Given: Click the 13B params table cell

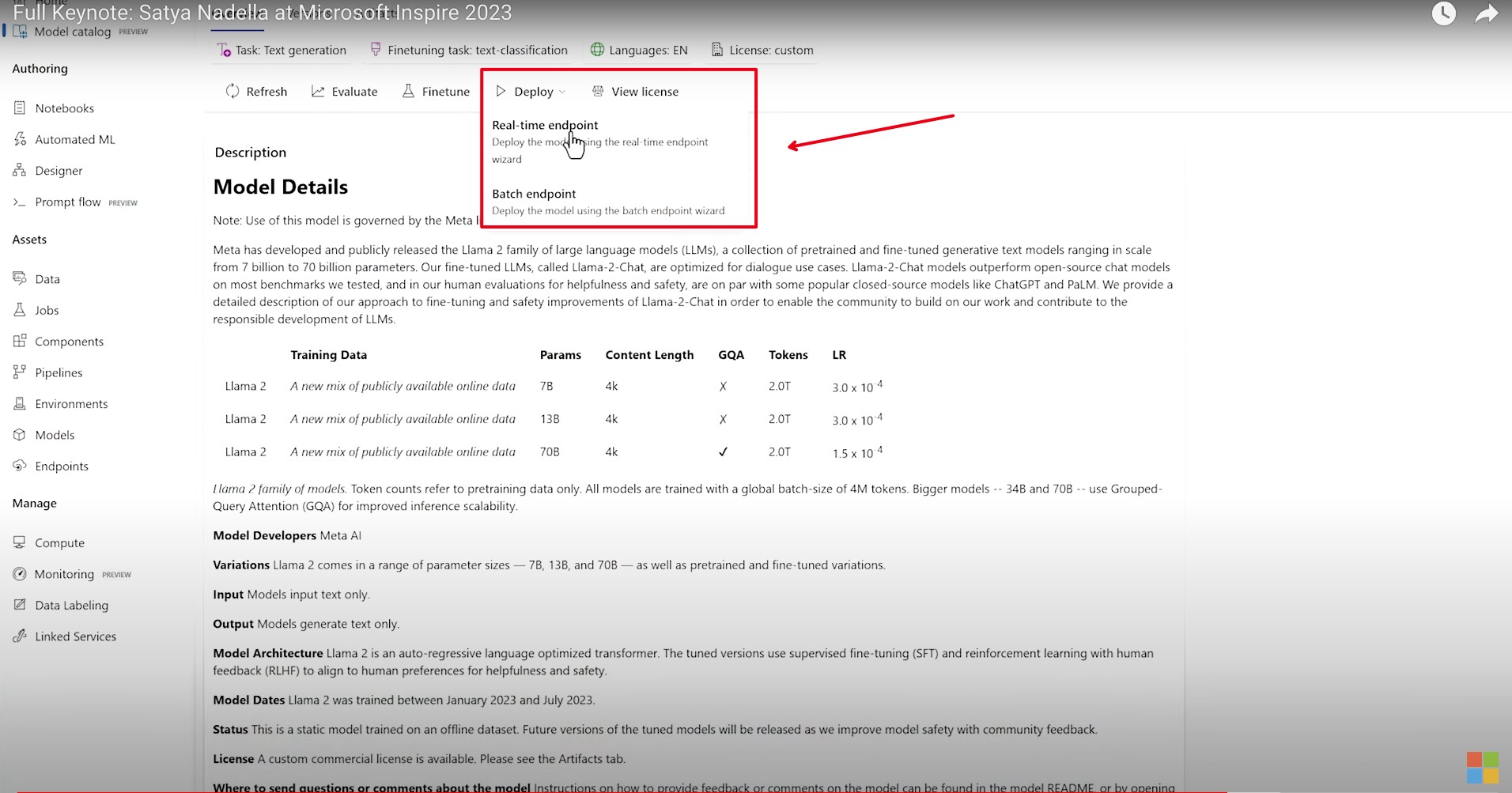Looking at the screenshot, I should 550,419.
